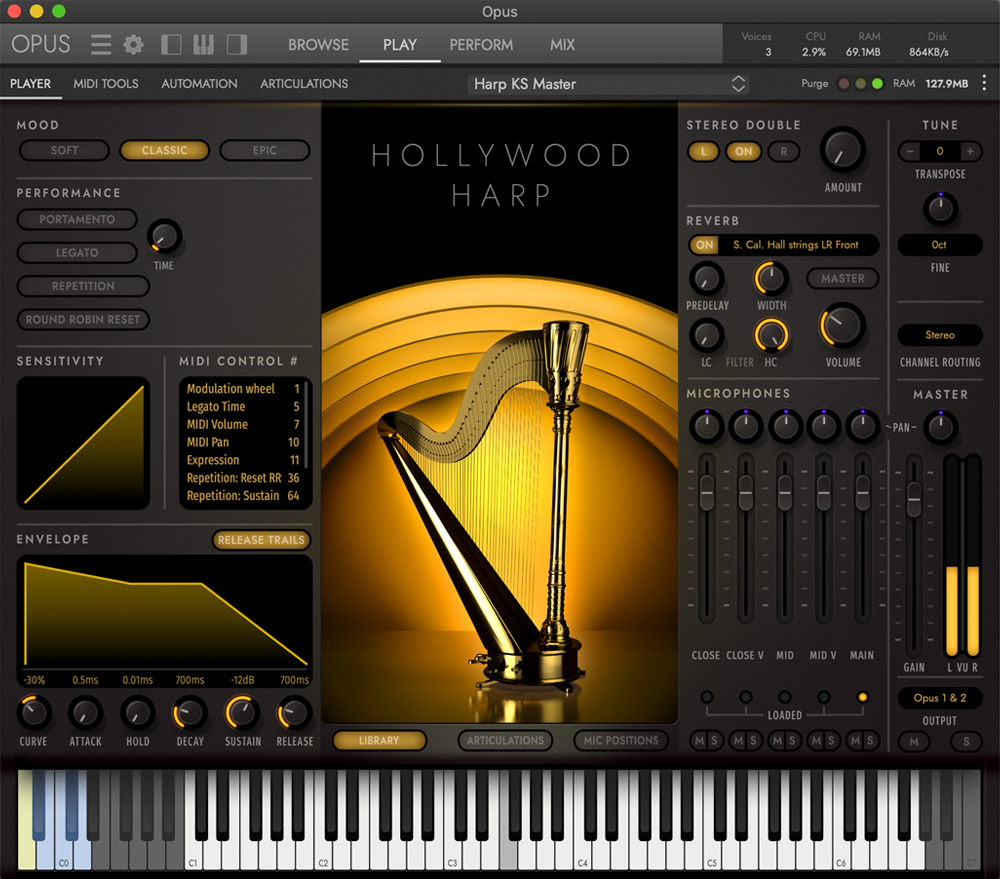The image size is (1000, 879).
Task: Open the MIDI TOOLS tab
Action: click(106, 84)
